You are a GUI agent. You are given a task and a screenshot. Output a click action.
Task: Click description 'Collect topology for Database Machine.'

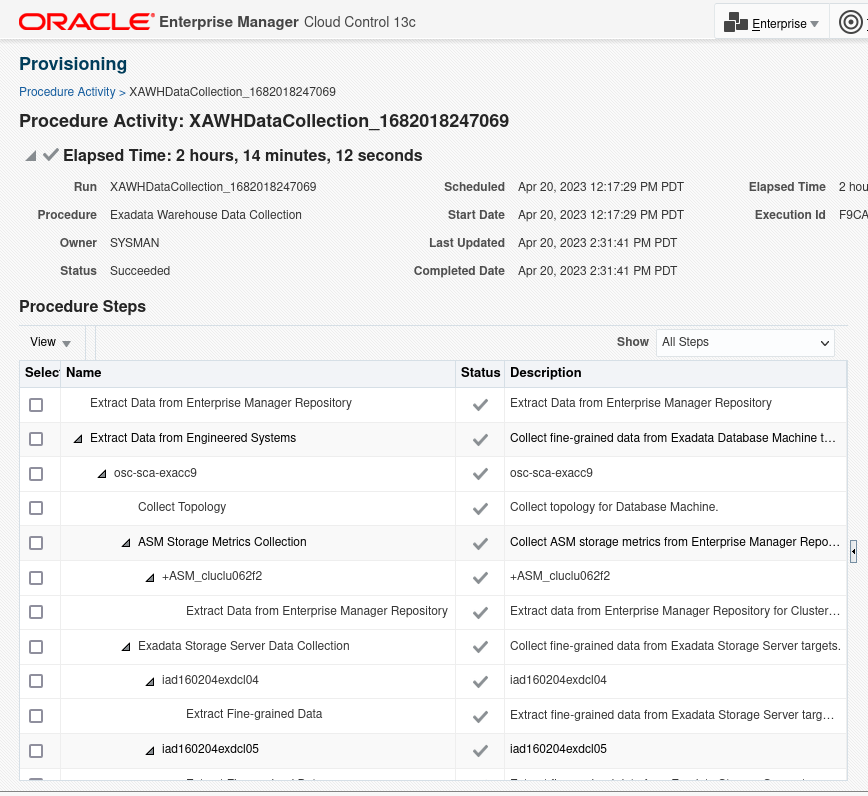point(614,507)
